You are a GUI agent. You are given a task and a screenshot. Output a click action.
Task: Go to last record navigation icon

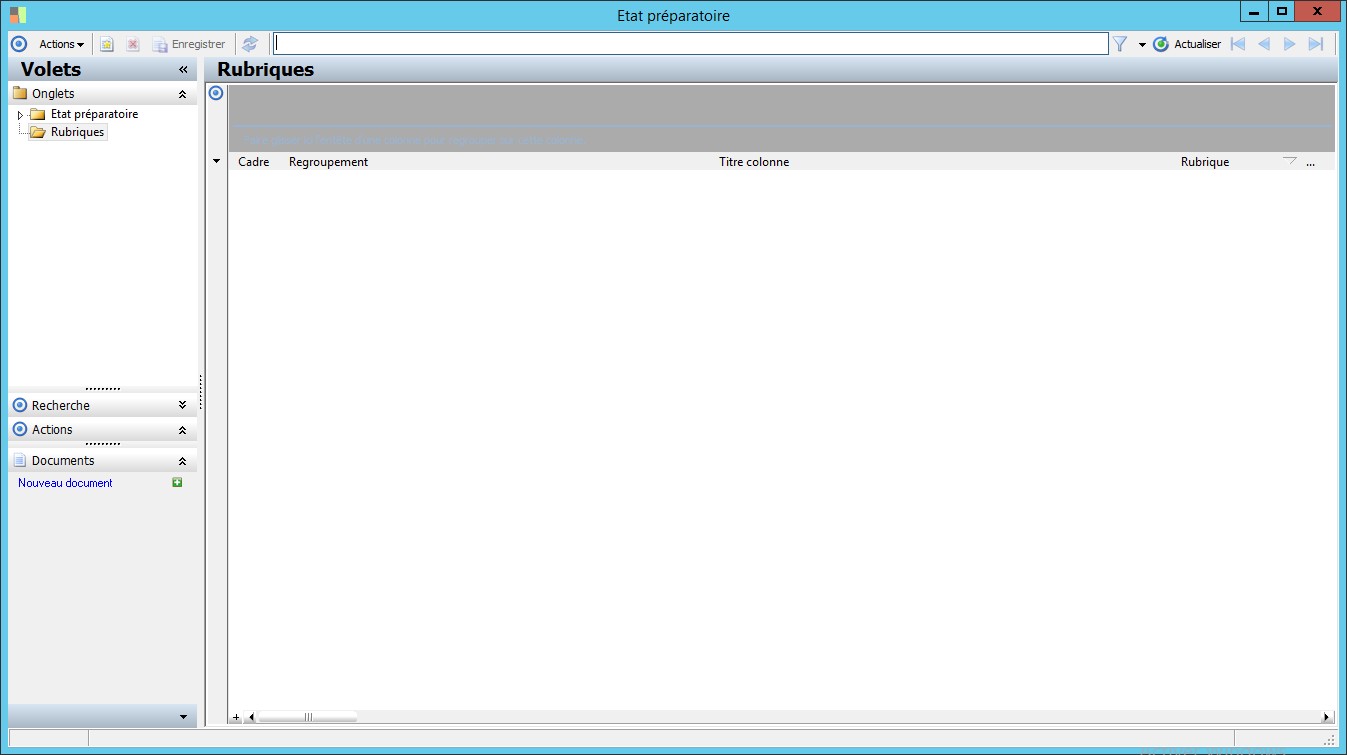pos(1316,44)
